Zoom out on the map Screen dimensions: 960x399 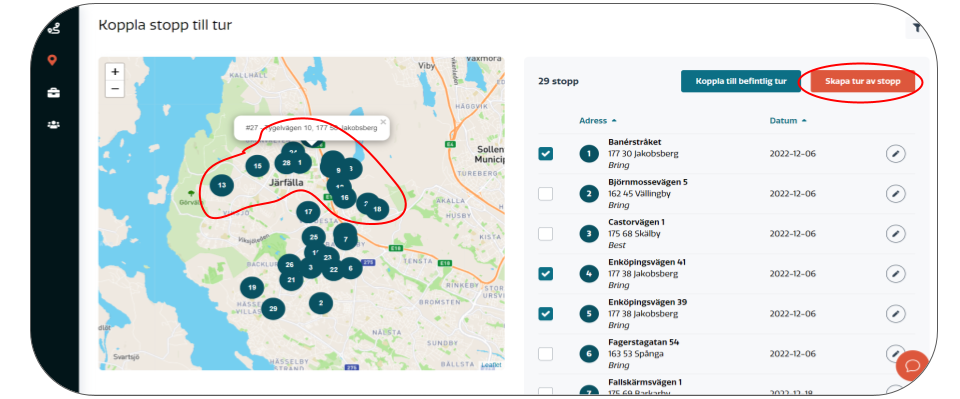(114, 88)
